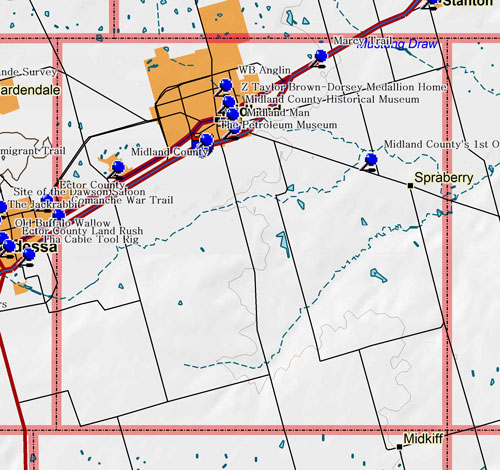Viewport: 500px width, 470px height.
Task: Click the Ector County label
Action: [x=92, y=184]
